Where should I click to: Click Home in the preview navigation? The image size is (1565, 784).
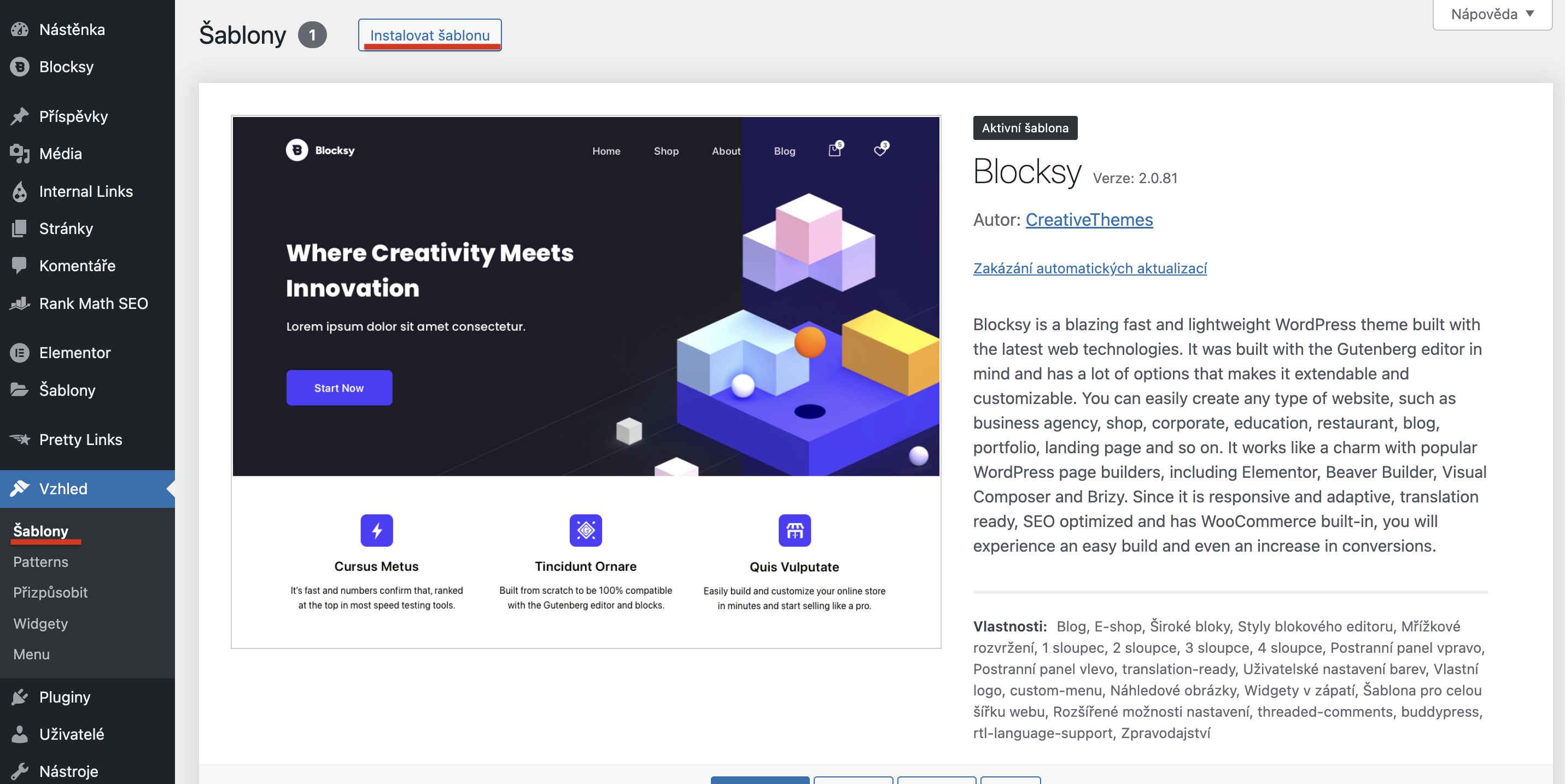606,150
